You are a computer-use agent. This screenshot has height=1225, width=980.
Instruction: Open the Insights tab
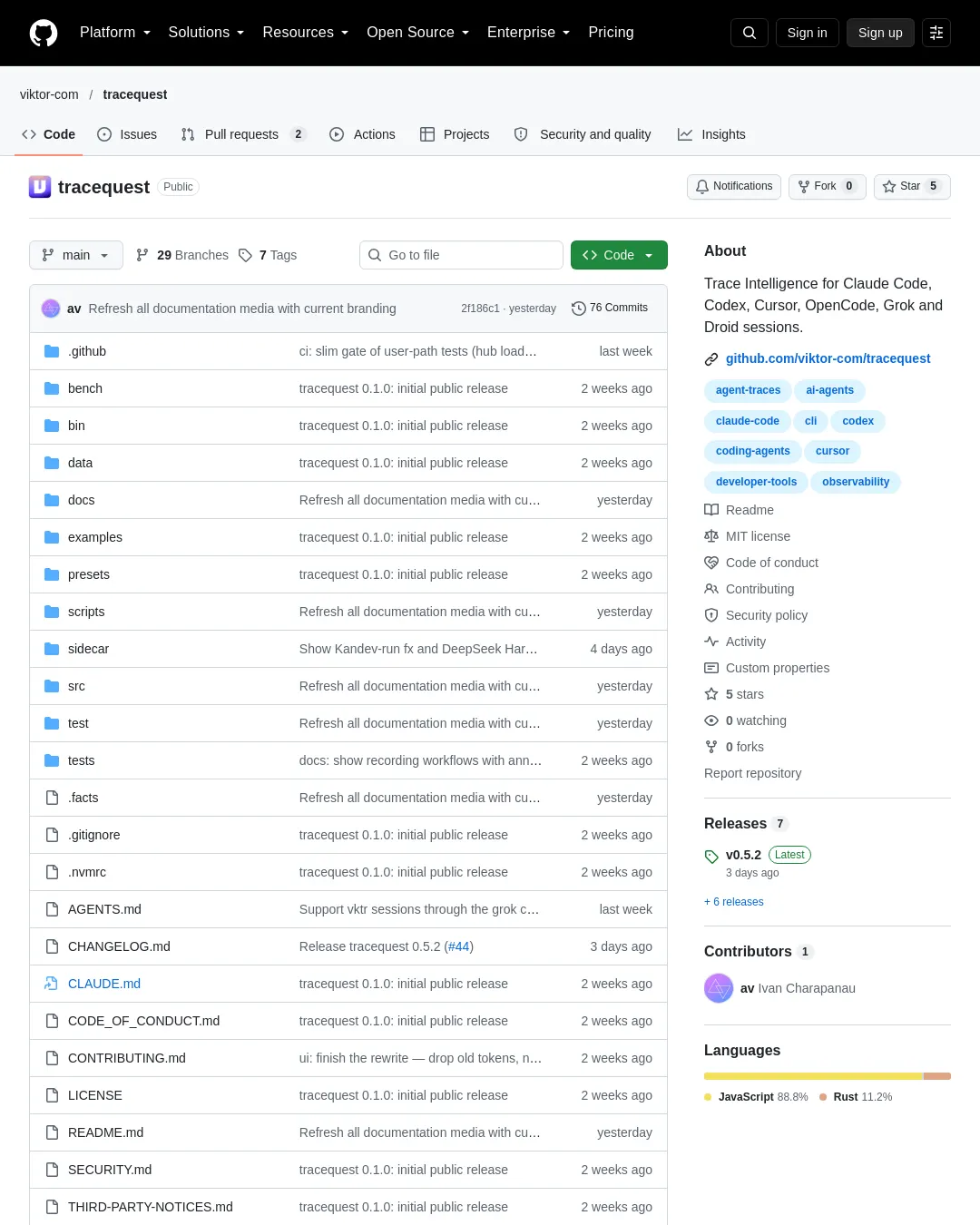711,134
